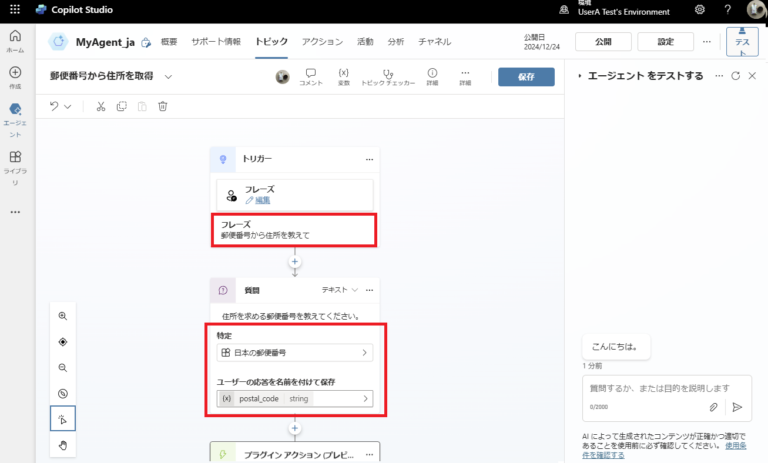768x463 pixels.
Task: Open the テキスト type dropdown on question node
Action: (x=340, y=290)
